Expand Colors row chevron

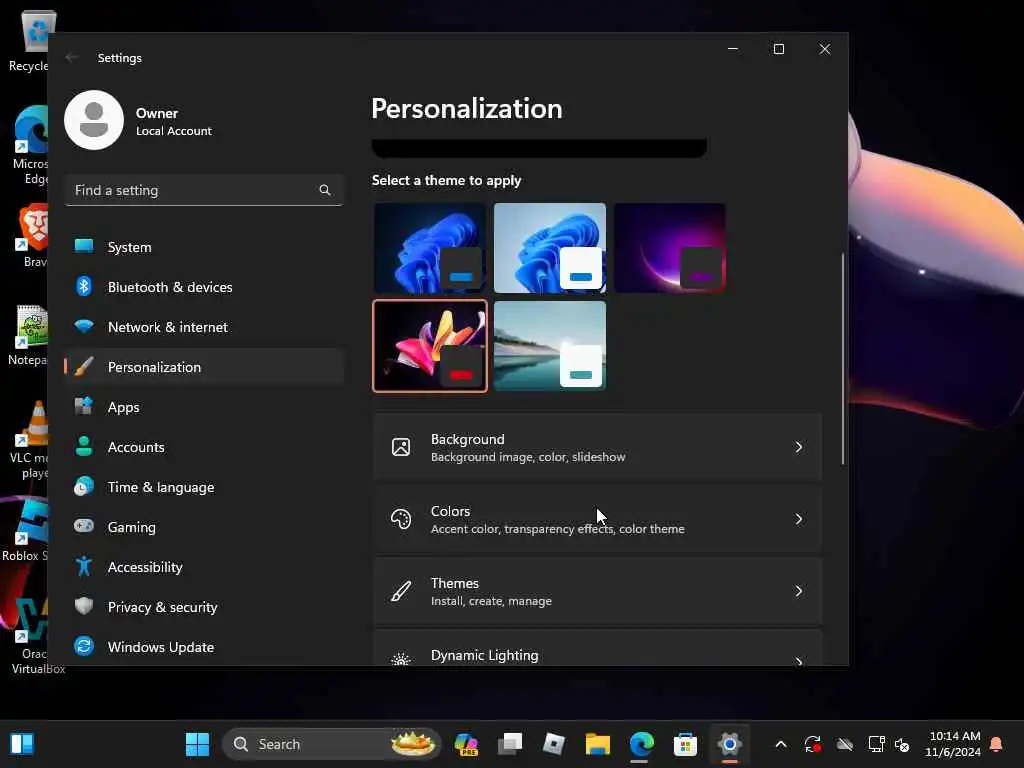click(799, 519)
